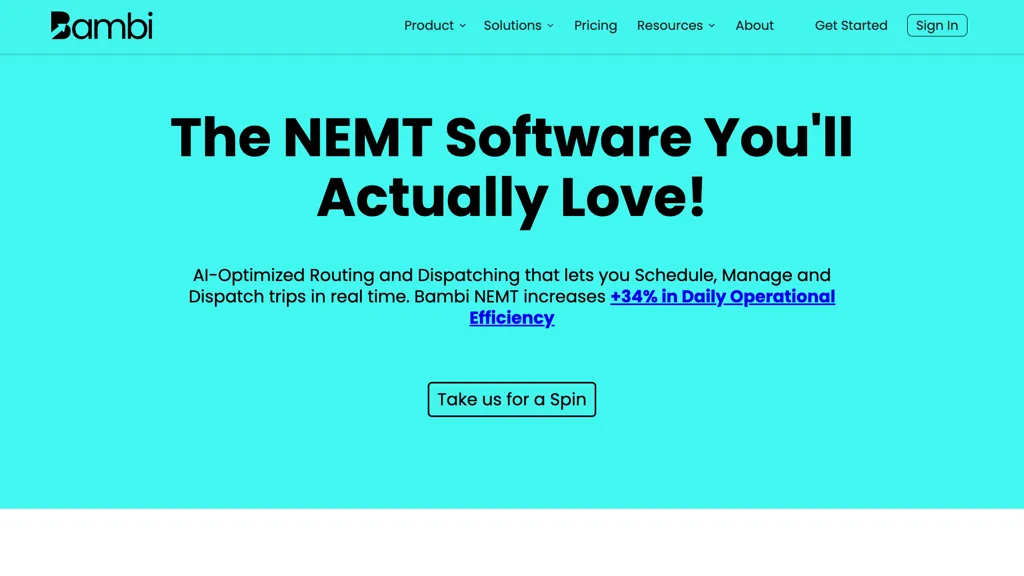This screenshot has height=576, width=1024.
Task: Open the Resources dropdown menu
Action: [669, 26]
